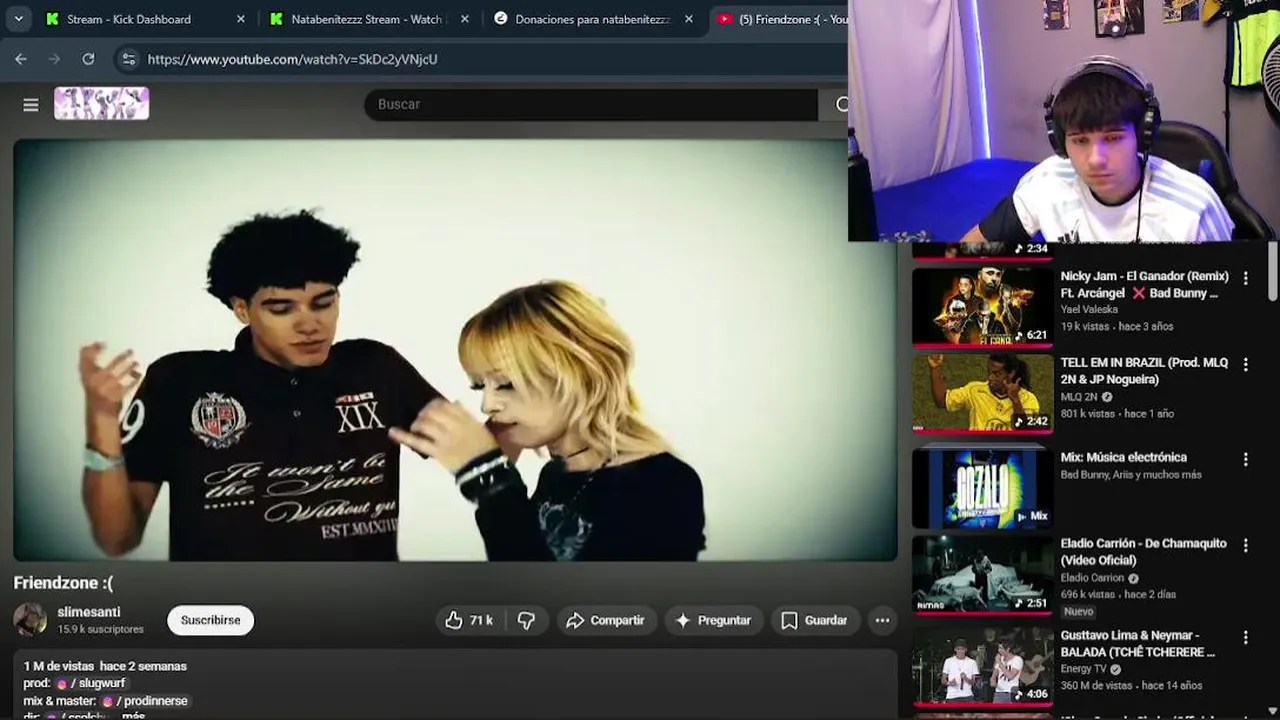The height and width of the screenshot is (720, 1280).
Task: Open site information icon in address bar
Action: (x=128, y=59)
